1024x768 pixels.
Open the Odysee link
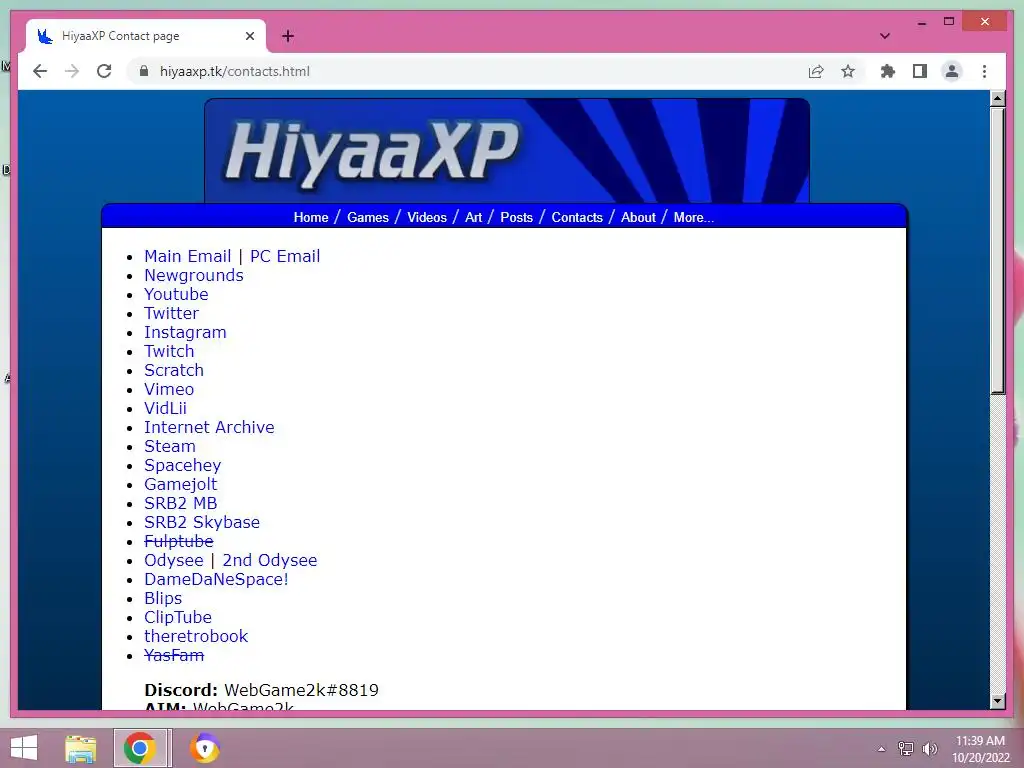(x=174, y=560)
